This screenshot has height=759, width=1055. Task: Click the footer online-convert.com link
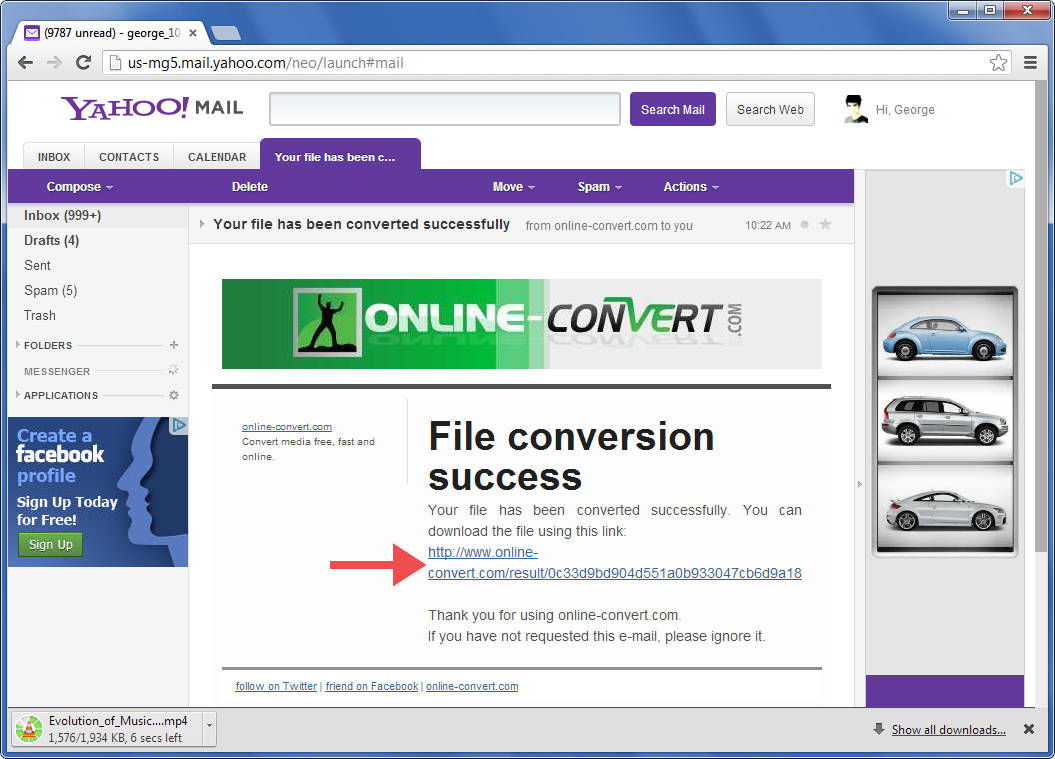[472, 686]
